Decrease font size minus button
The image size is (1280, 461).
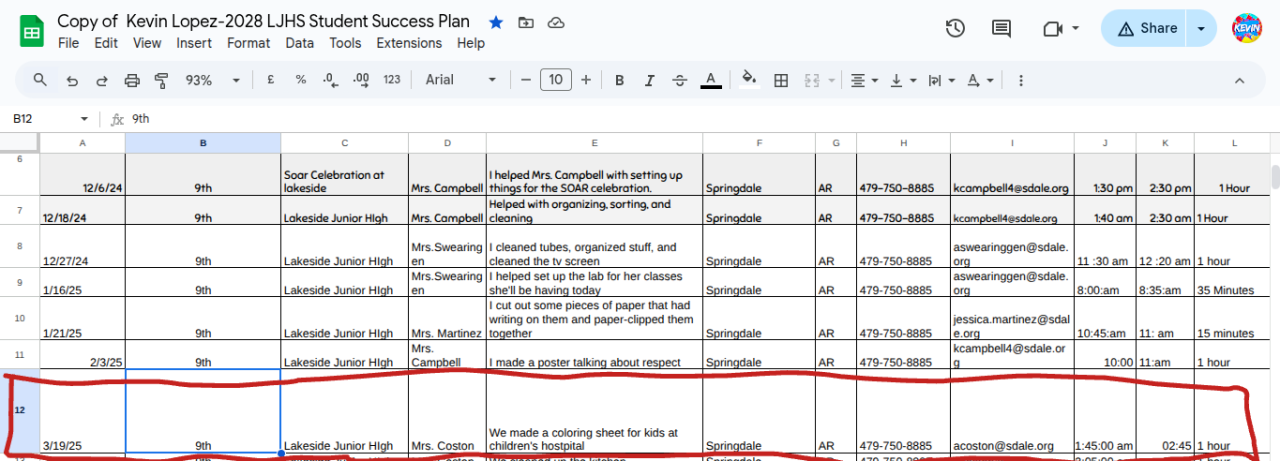pos(526,80)
